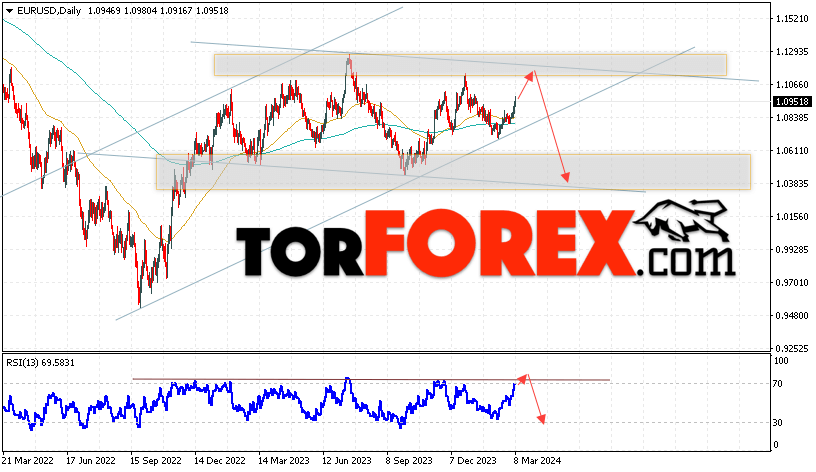Click the 14 Mar 2023 date label
Screen dimensions: 816x472
[284, 461]
